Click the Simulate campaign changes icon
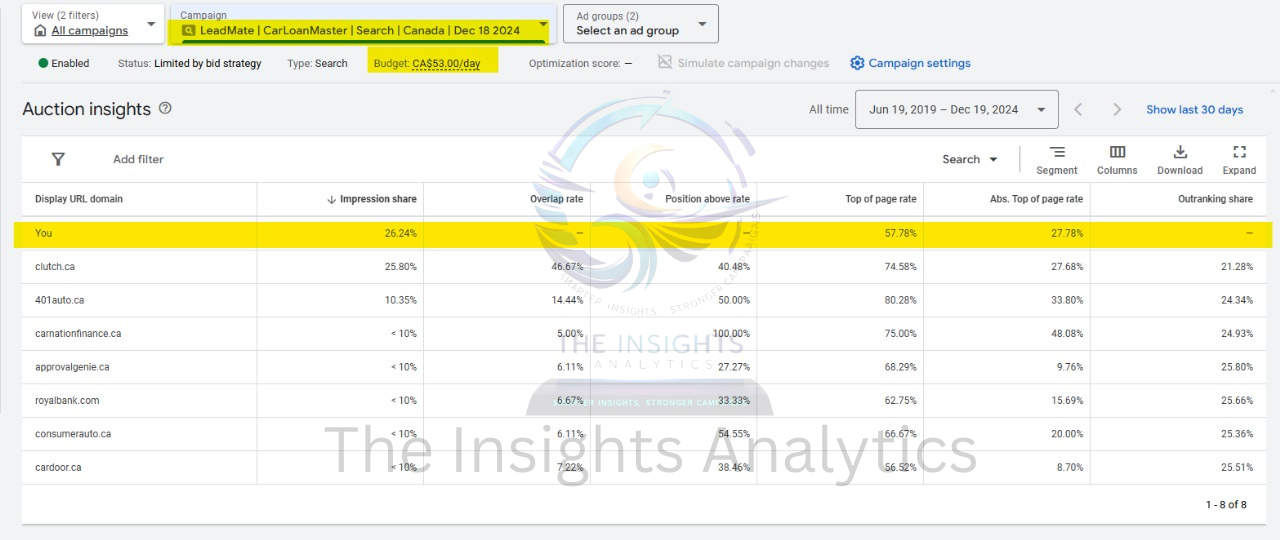This screenshot has height=540, width=1280. [x=665, y=62]
